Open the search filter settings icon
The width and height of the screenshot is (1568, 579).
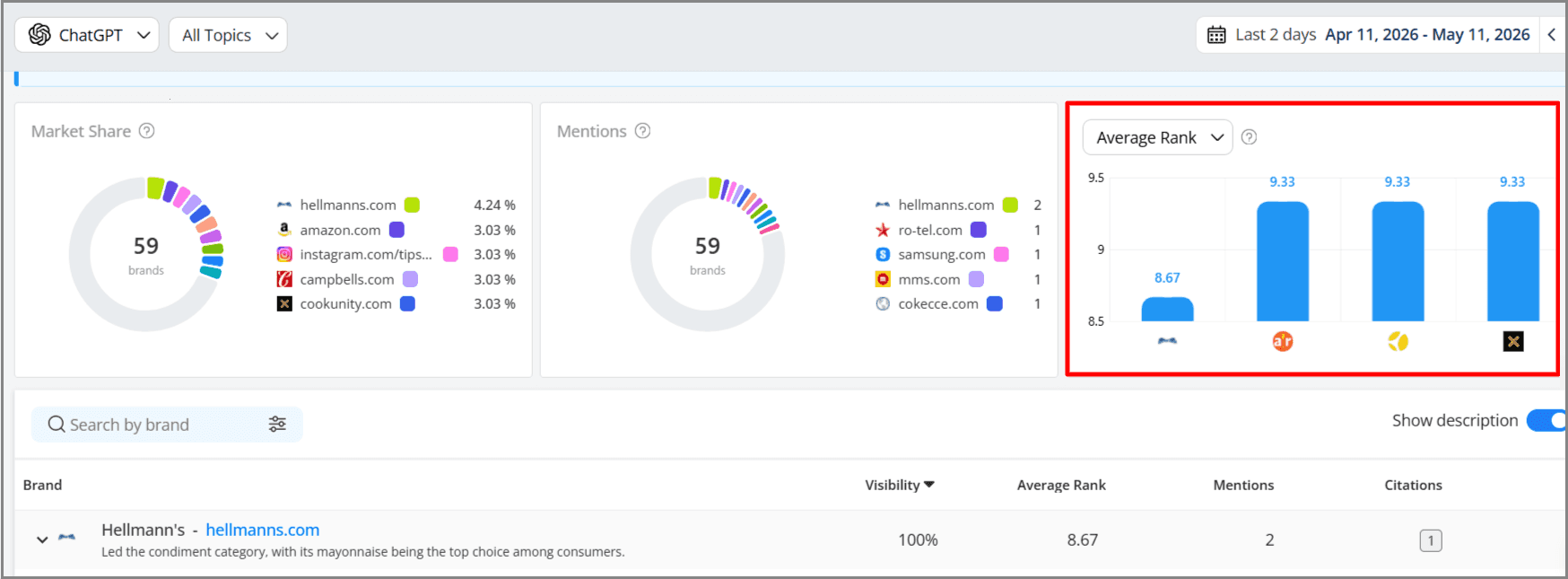coord(277,425)
